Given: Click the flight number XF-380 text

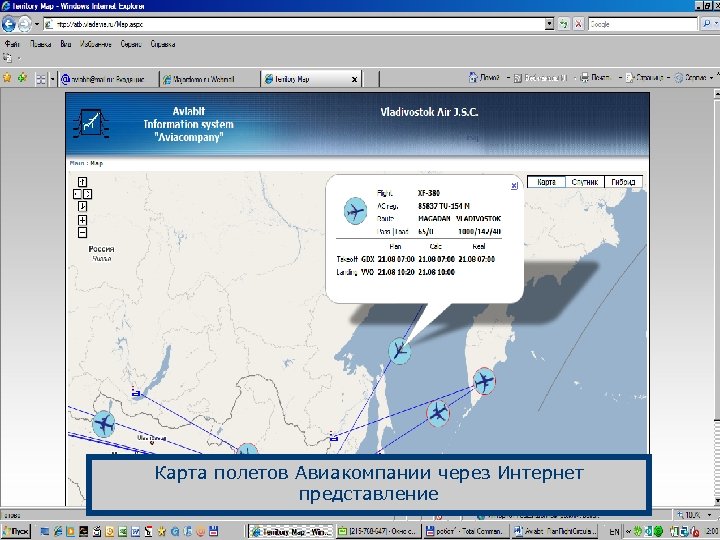Looking at the screenshot, I should click(x=428, y=193).
